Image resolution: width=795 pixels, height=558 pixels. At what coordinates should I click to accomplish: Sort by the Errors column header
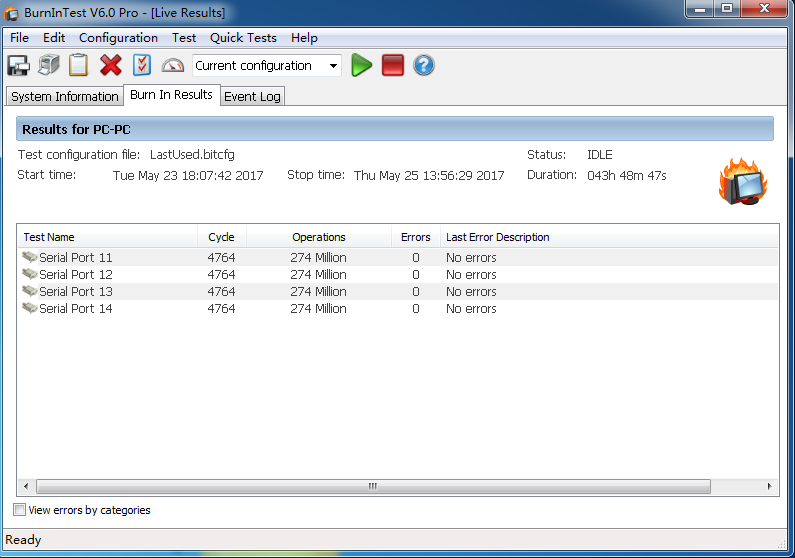(x=416, y=237)
